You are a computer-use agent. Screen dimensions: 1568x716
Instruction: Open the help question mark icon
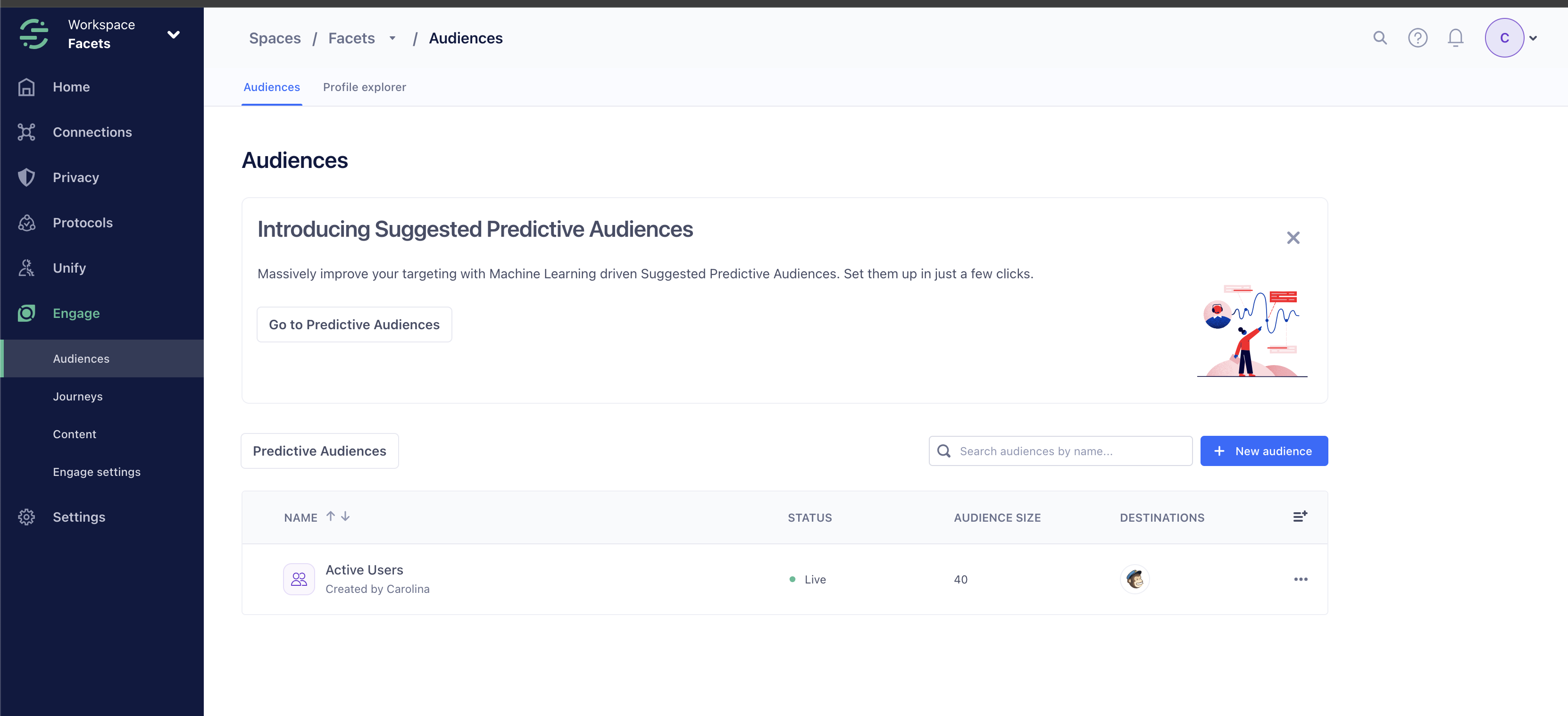pyautogui.click(x=1418, y=38)
